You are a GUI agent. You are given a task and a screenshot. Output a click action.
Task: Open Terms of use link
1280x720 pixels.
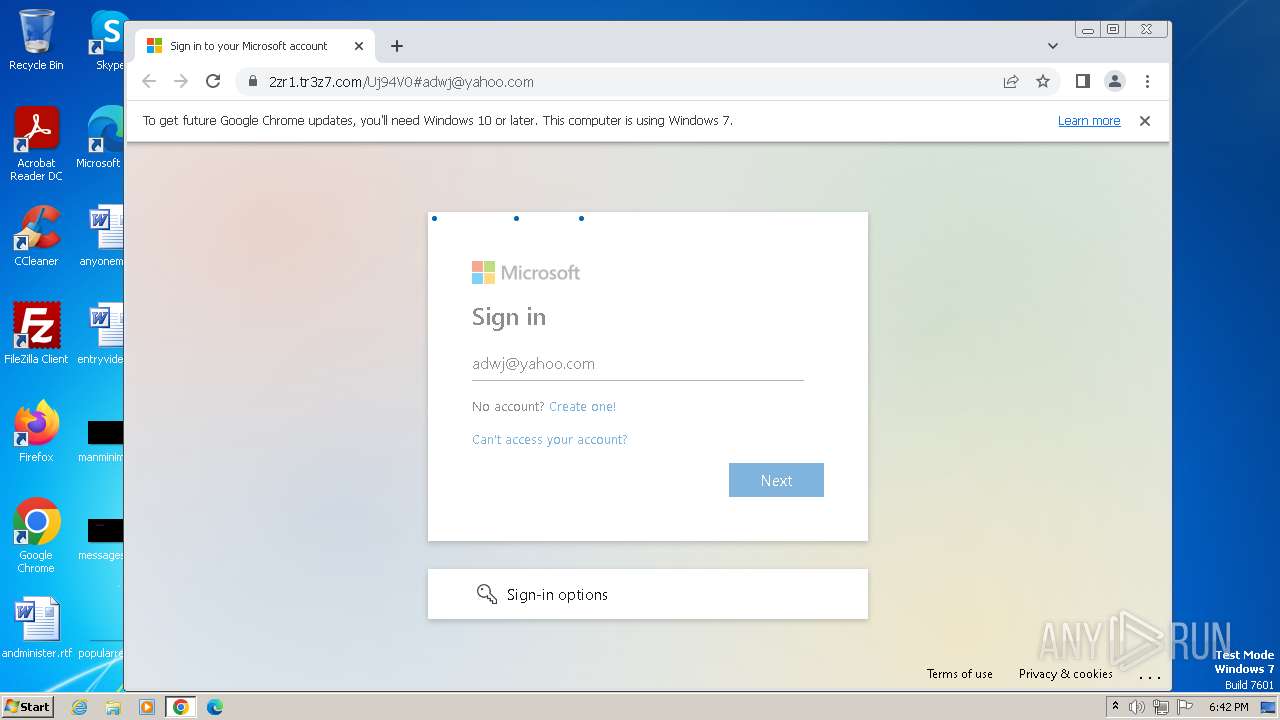(960, 674)
